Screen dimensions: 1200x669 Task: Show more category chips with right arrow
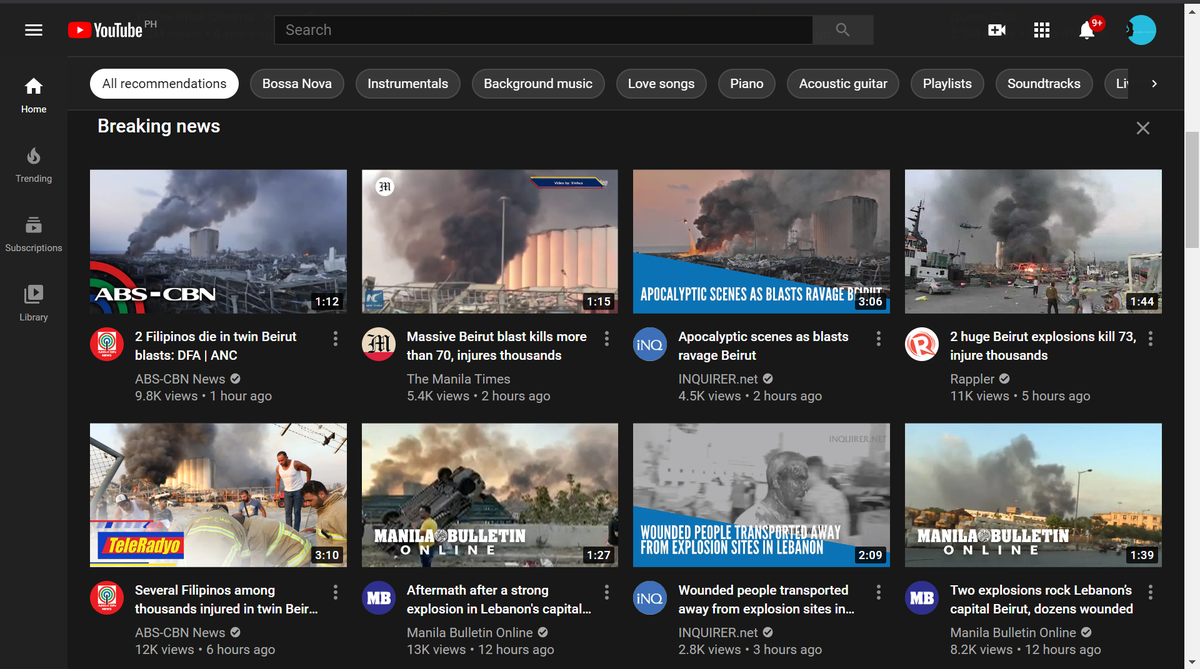click(1154, 84)
